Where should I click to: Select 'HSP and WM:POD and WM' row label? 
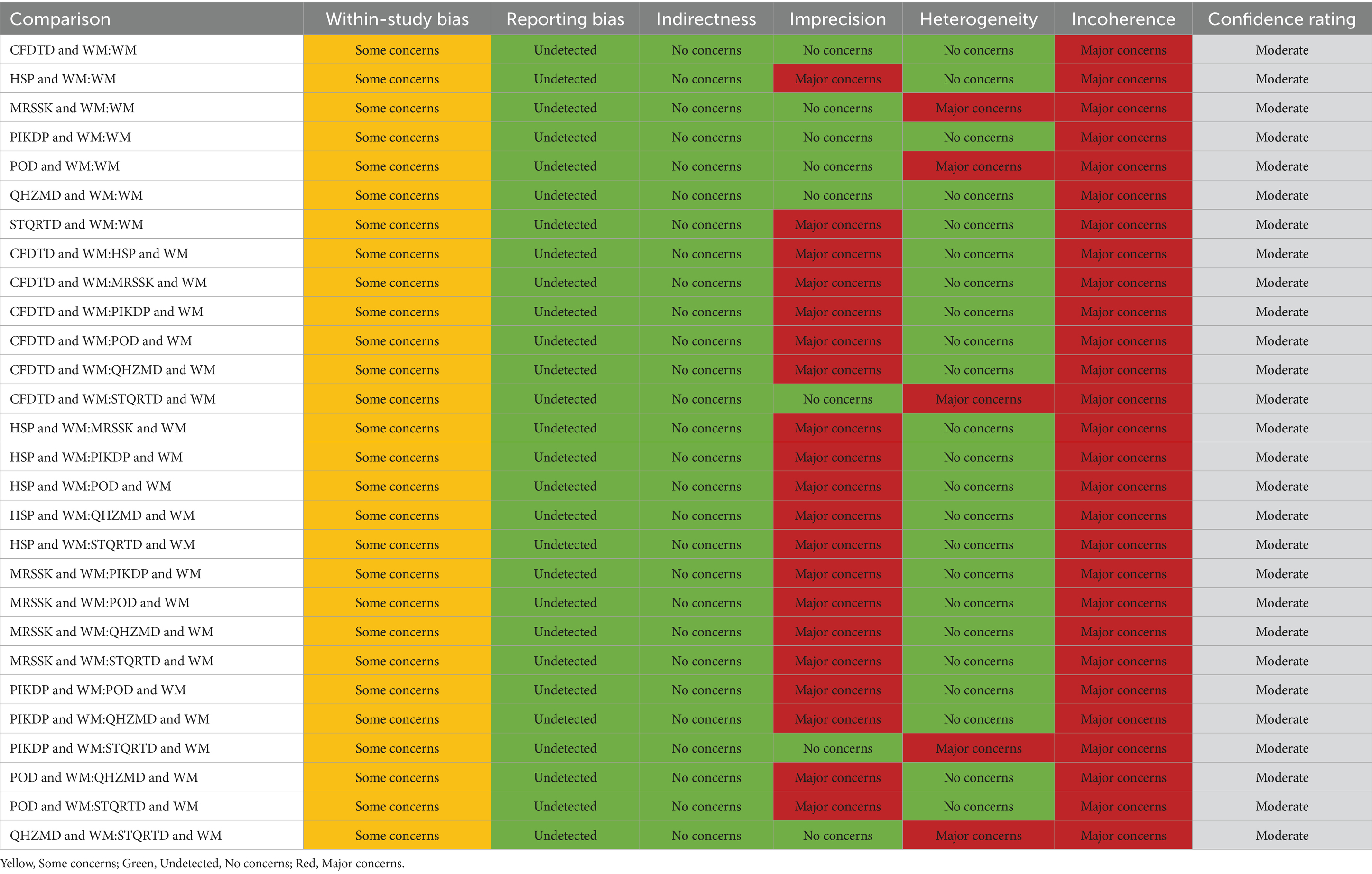click(91, 486)
